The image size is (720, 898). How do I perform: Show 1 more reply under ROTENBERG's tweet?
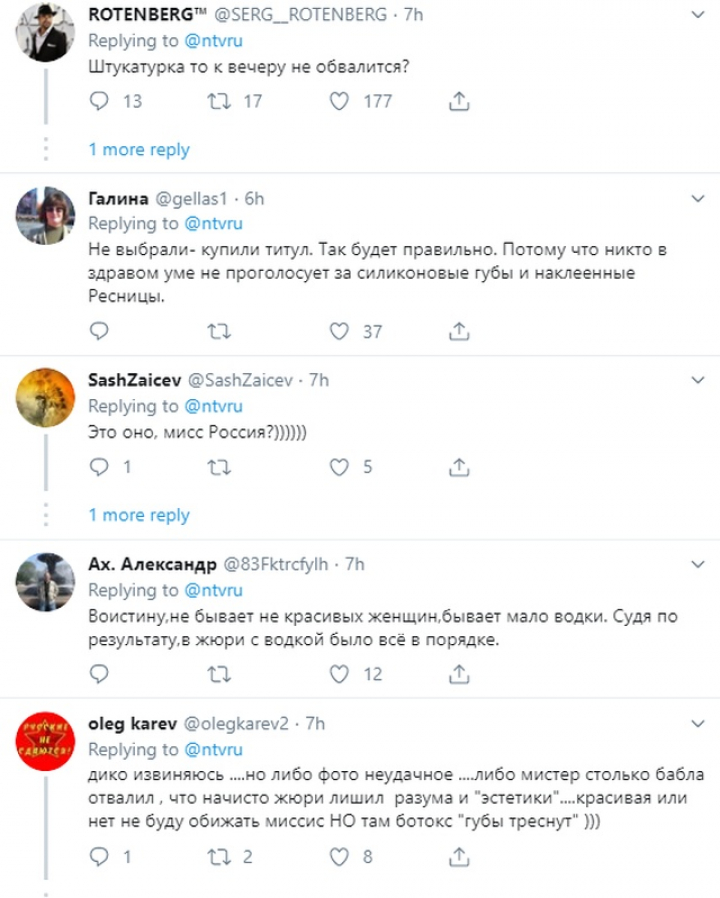[138, 150]
